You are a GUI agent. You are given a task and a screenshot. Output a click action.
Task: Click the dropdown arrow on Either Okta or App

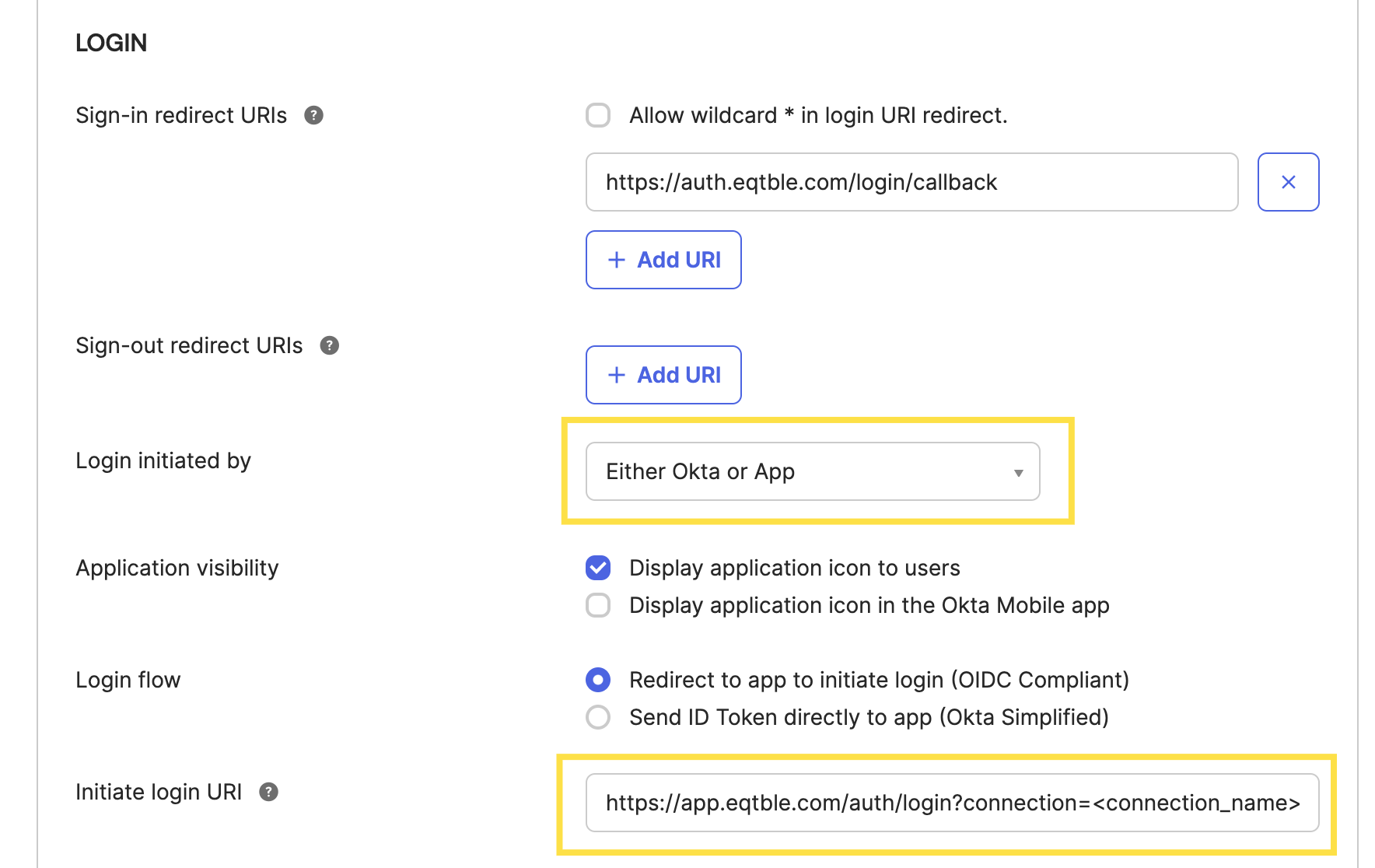pyautogui.click(x=1017, y=471)
